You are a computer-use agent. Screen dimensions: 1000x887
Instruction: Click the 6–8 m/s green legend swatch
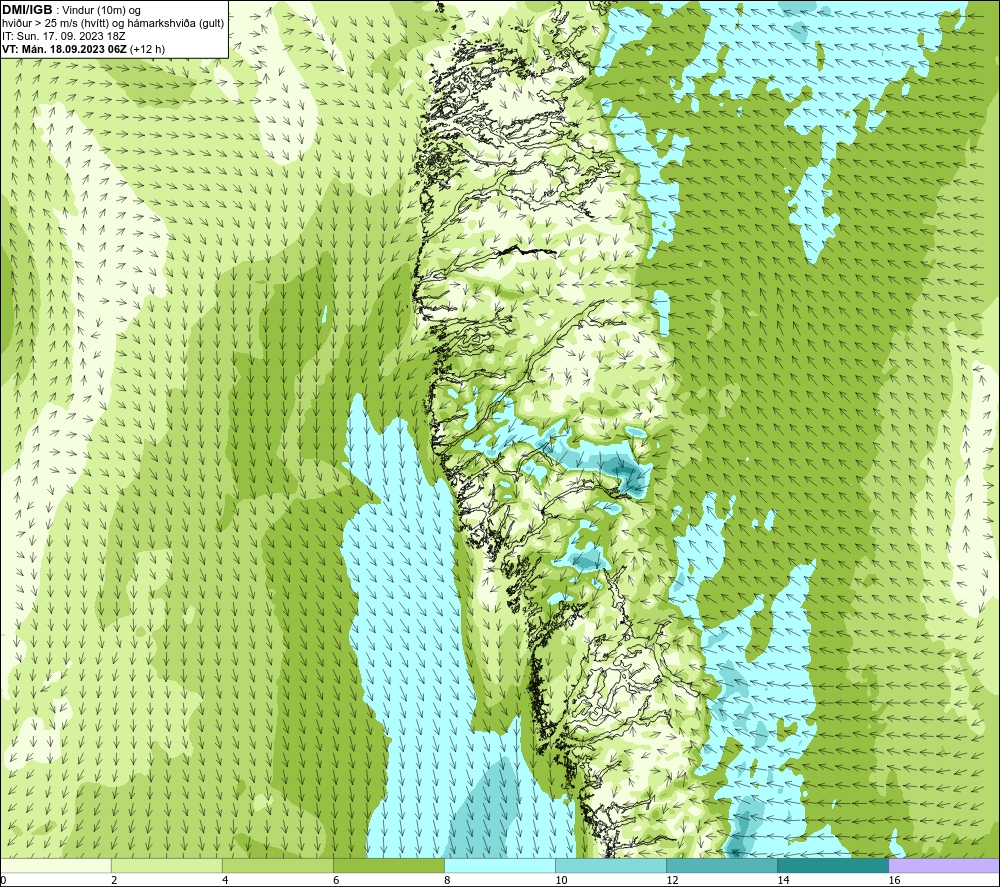(x=388, y=865)
